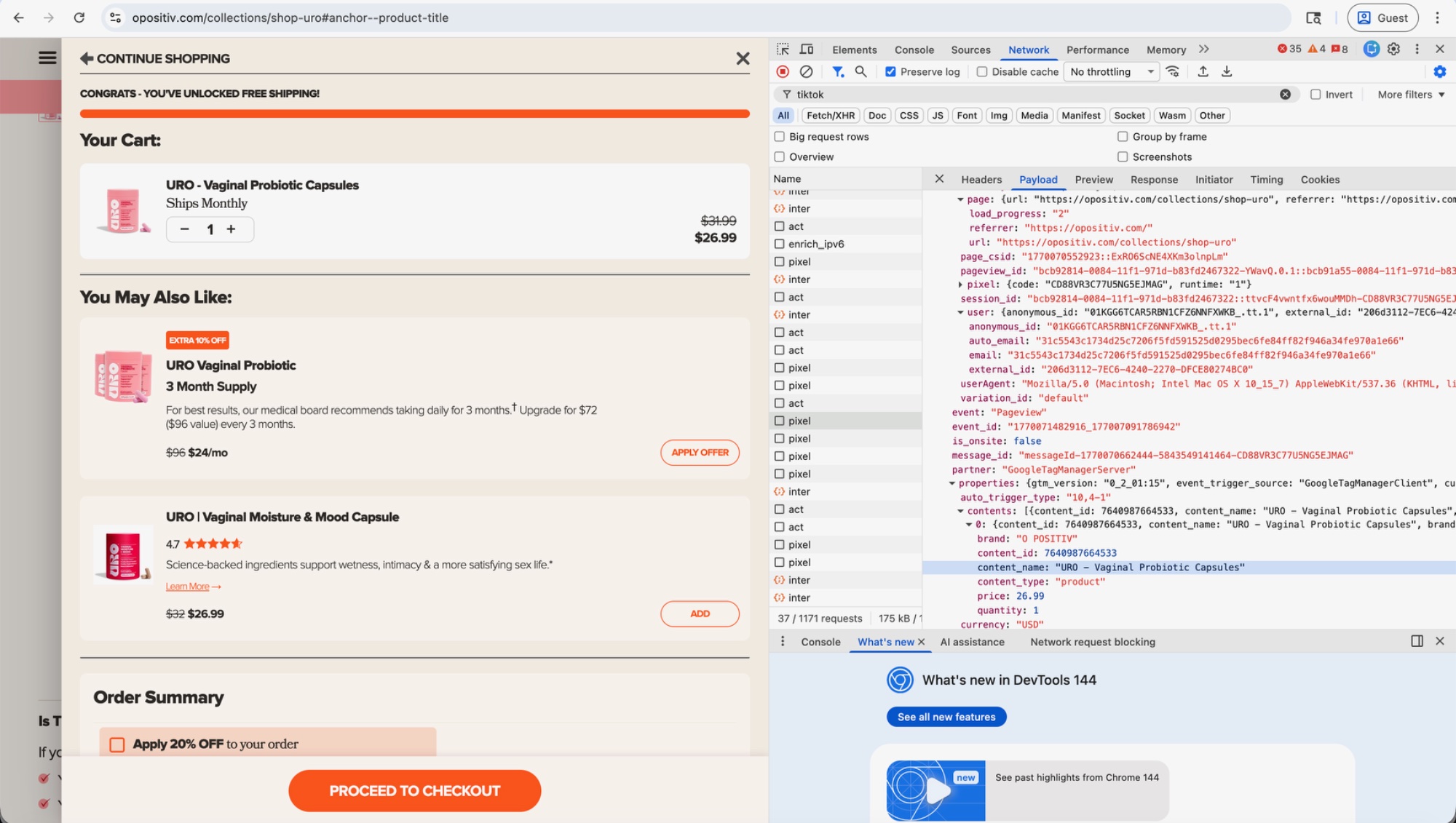Viewport: 1456px width, 823px height.
Task: Click the inspect element picker icon
Action: [783, 49]
